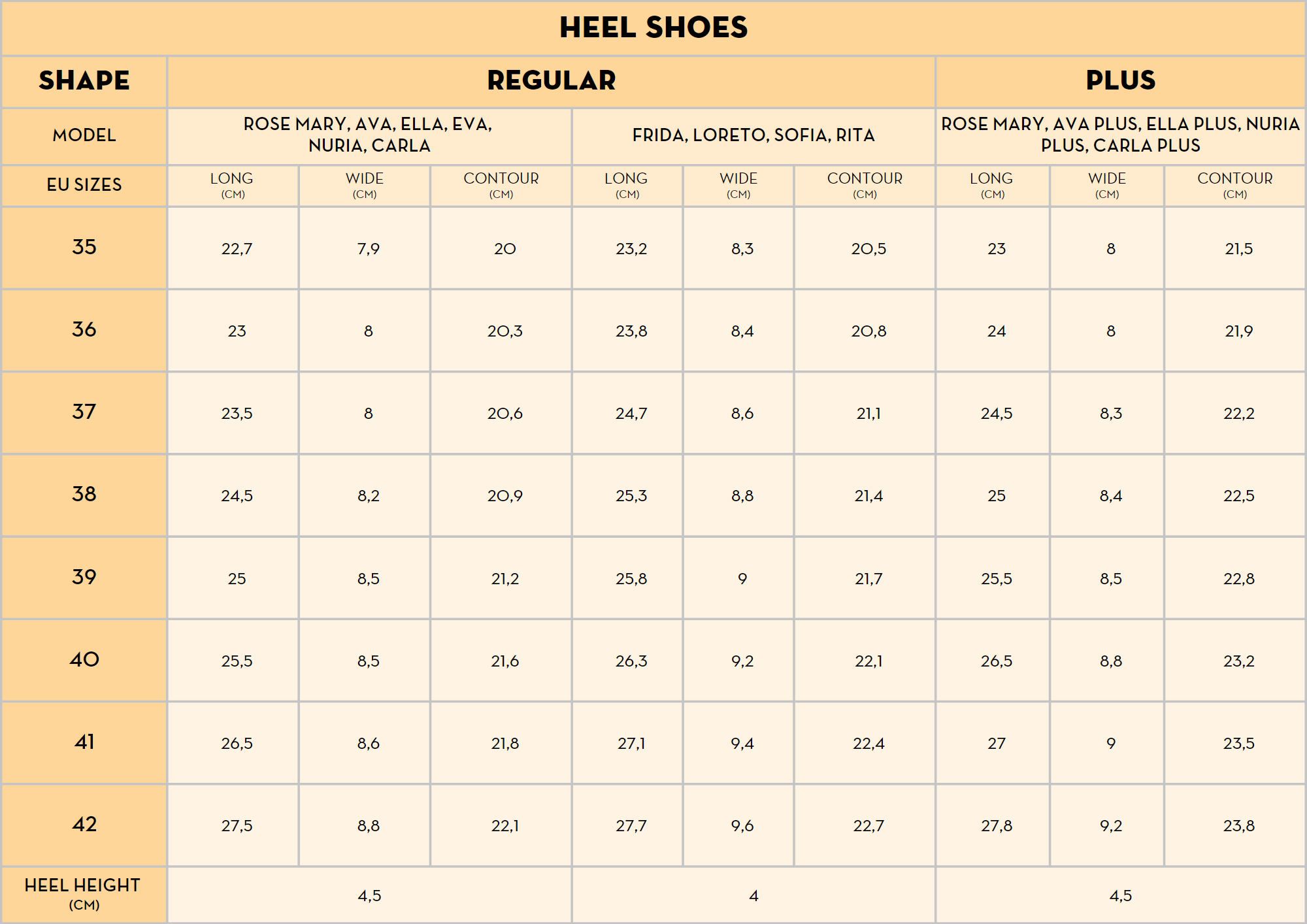Select EU size 38 row header

pos(84,494)
